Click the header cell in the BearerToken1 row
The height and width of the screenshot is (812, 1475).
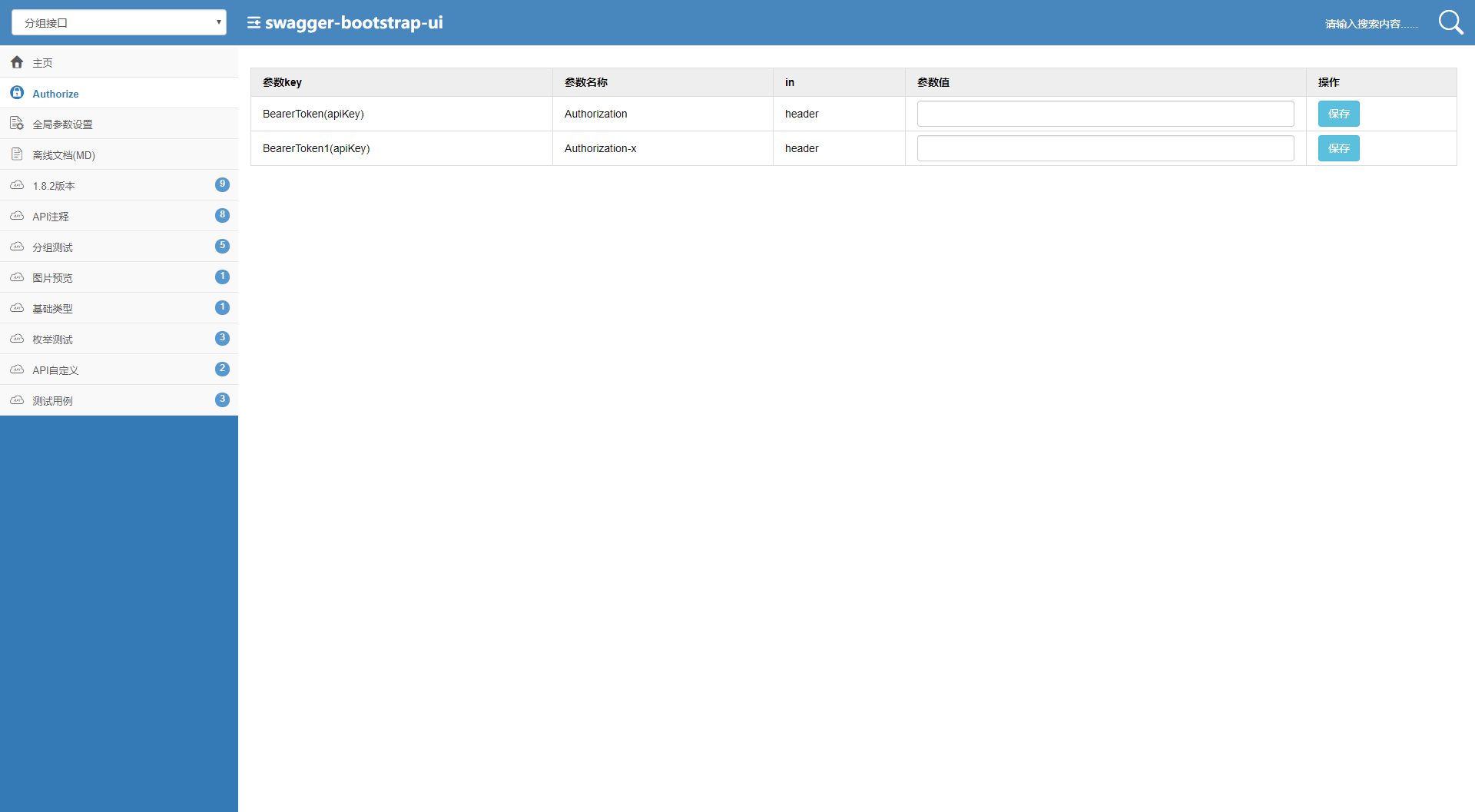click(x=839, y=148)
